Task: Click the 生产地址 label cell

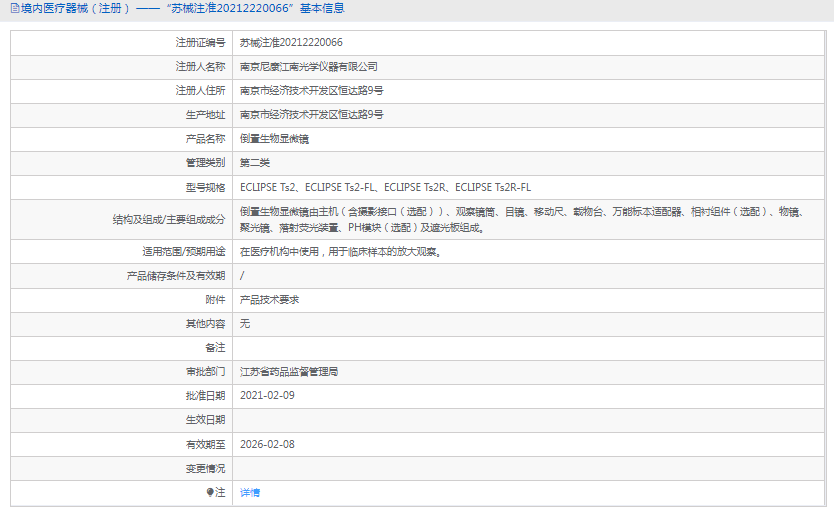Action: pos(205,114)
